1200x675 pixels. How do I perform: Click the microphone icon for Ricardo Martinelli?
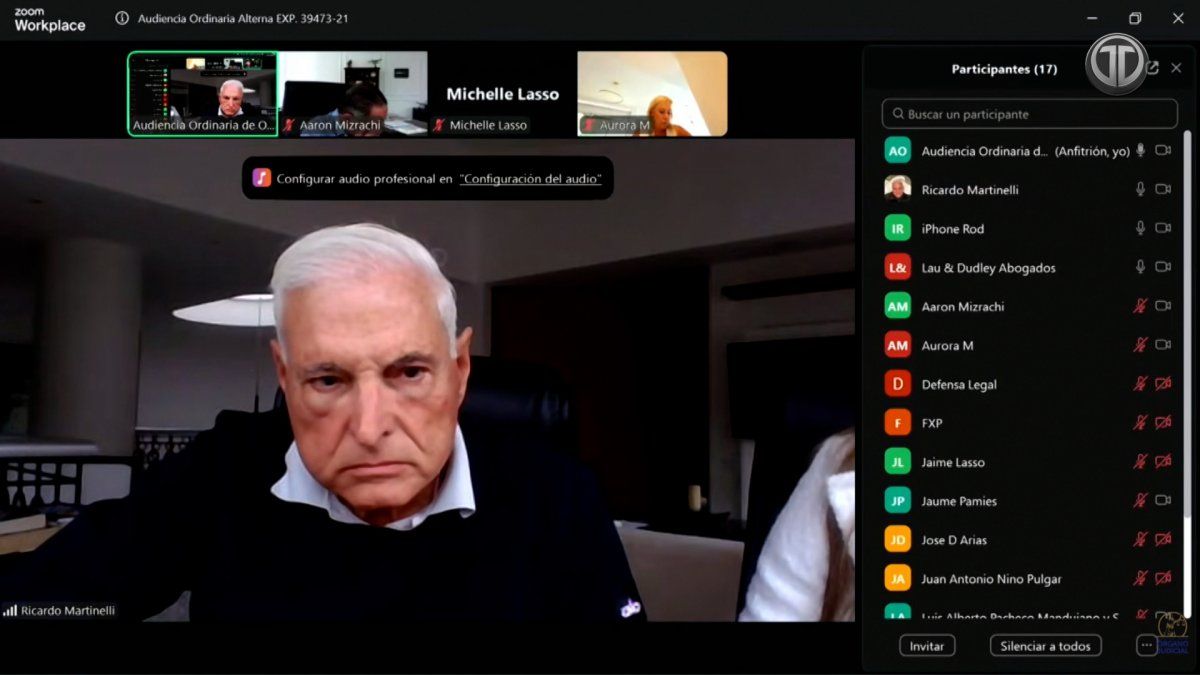click(1140, 189)
